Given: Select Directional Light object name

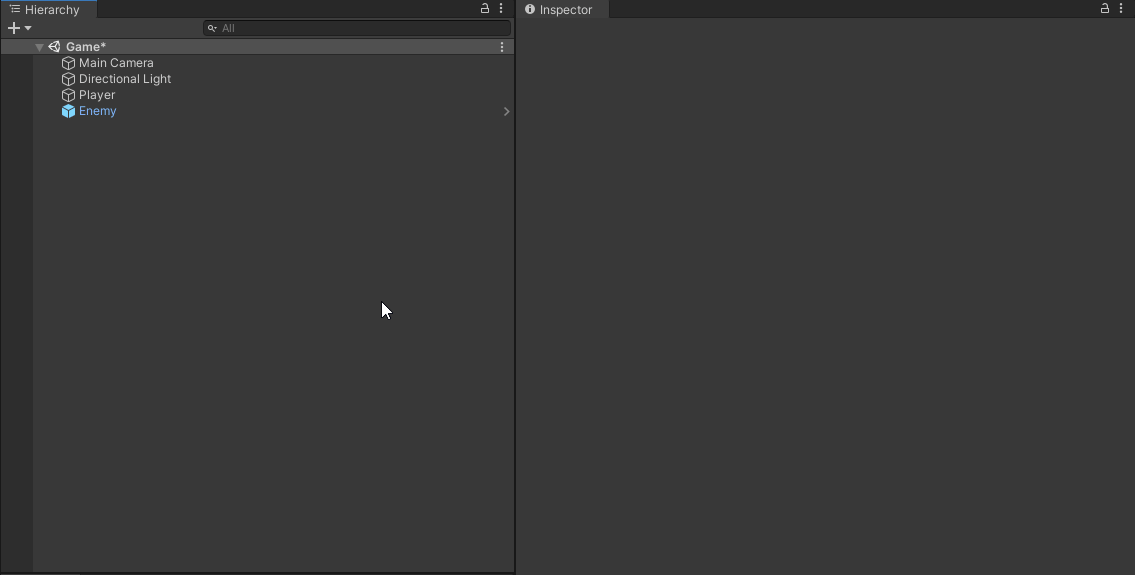Looking at the screenshot, I should [x=125, y=79].
